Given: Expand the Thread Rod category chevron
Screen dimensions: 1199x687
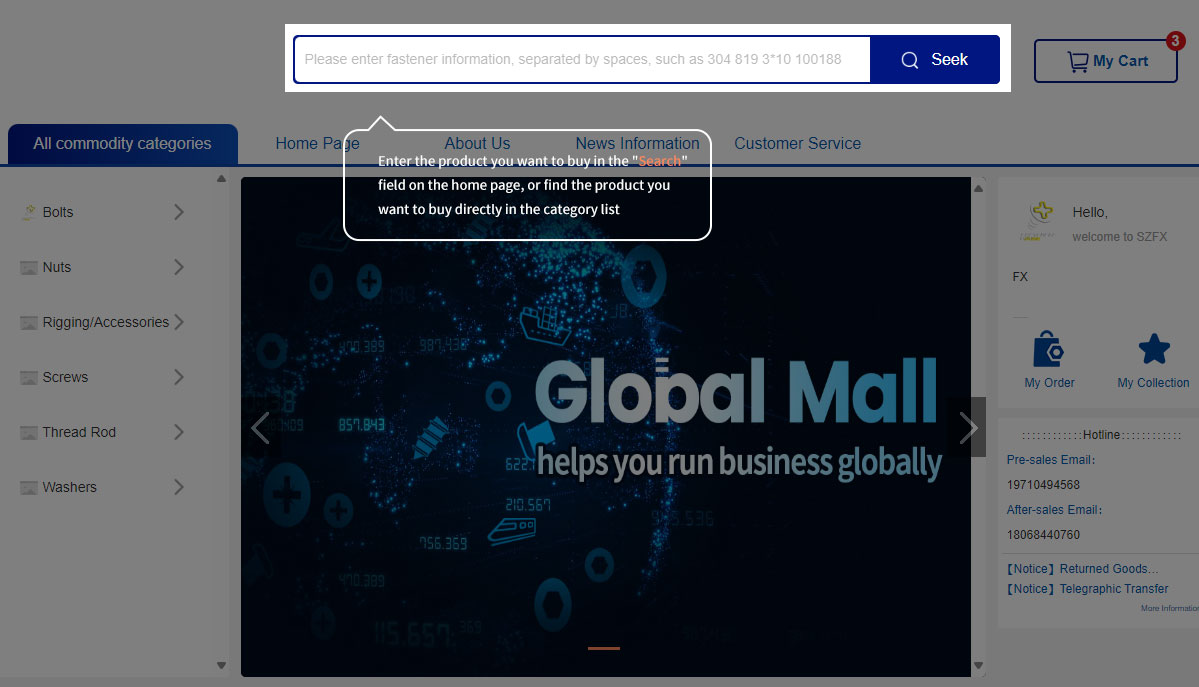Looking at the screenshot, I should pos(178,432).
